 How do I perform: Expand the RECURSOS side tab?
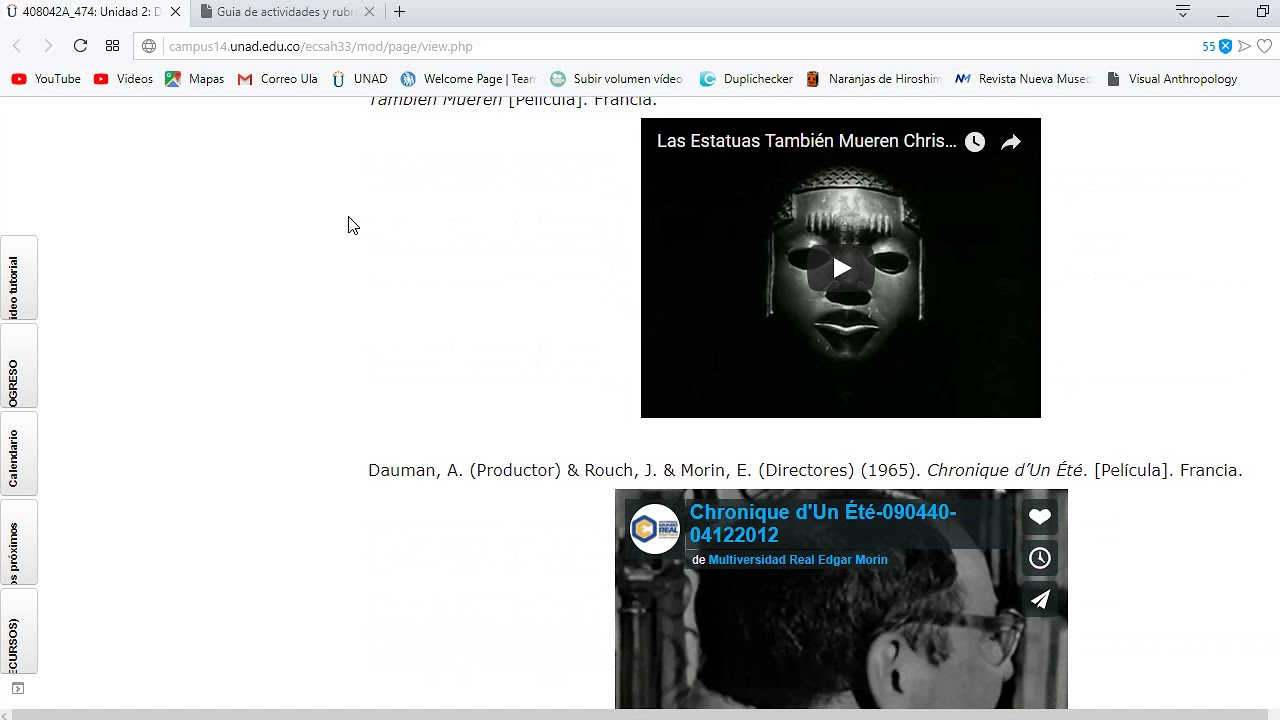point(18,632)
